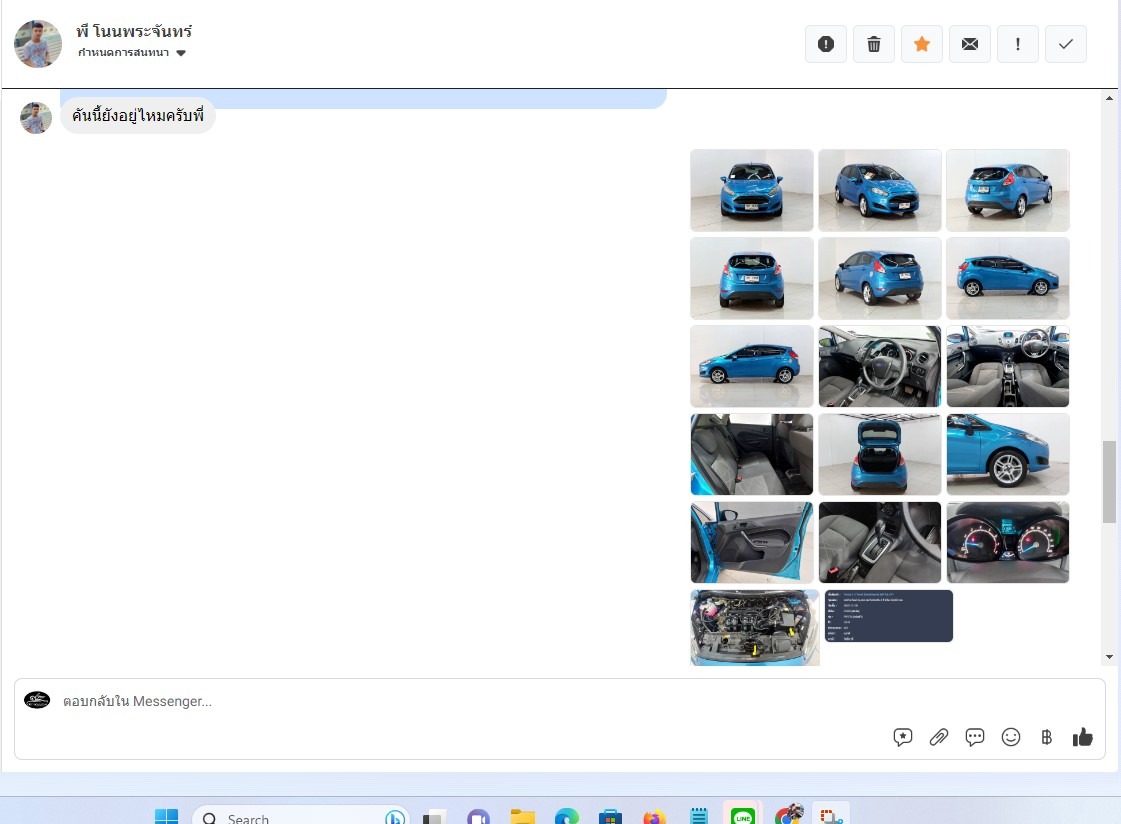
Task: Click the Baht payment request icon
Action: click(x=1047, y=737)
